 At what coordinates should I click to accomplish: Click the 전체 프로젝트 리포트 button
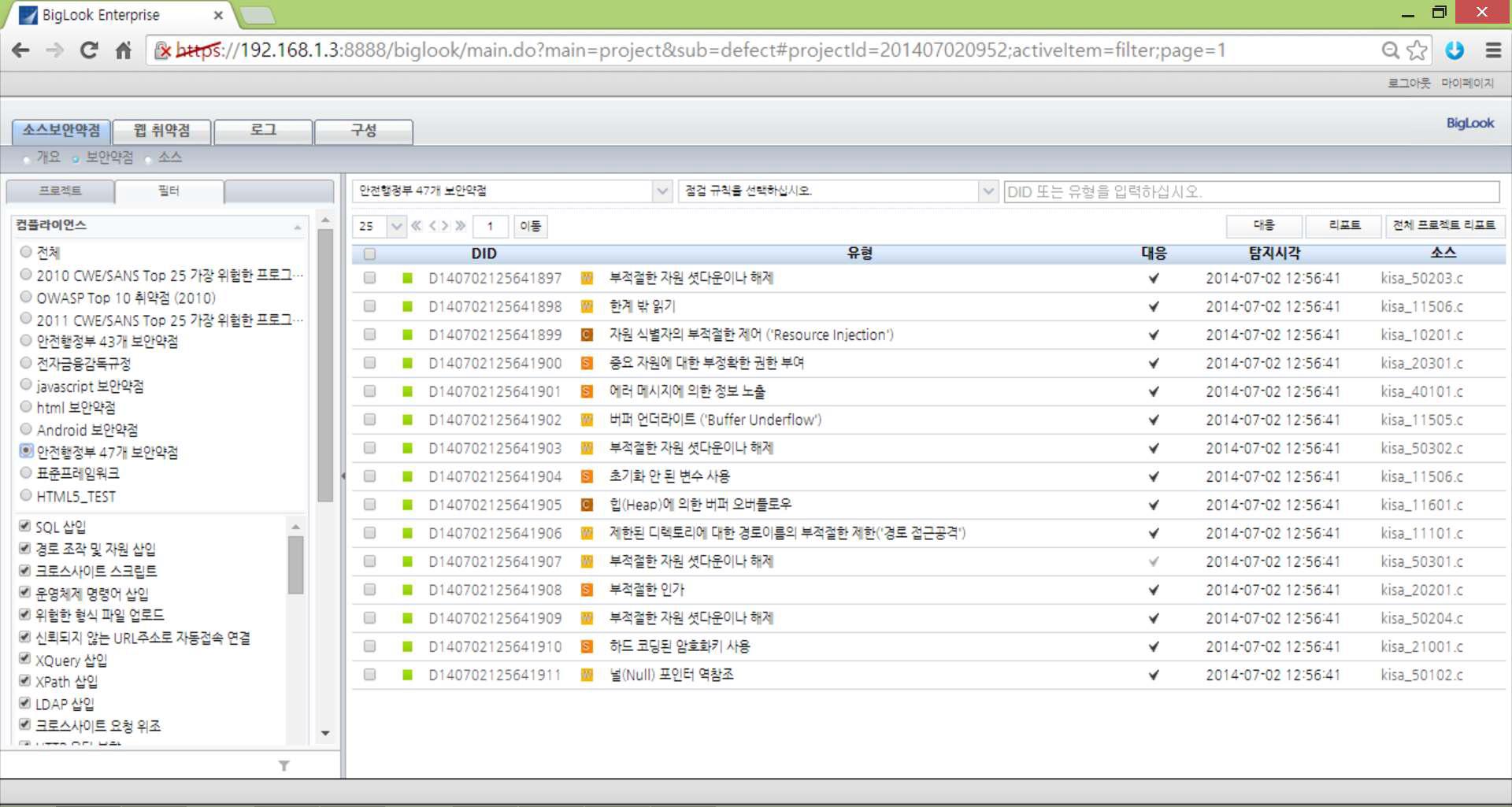1445,225
